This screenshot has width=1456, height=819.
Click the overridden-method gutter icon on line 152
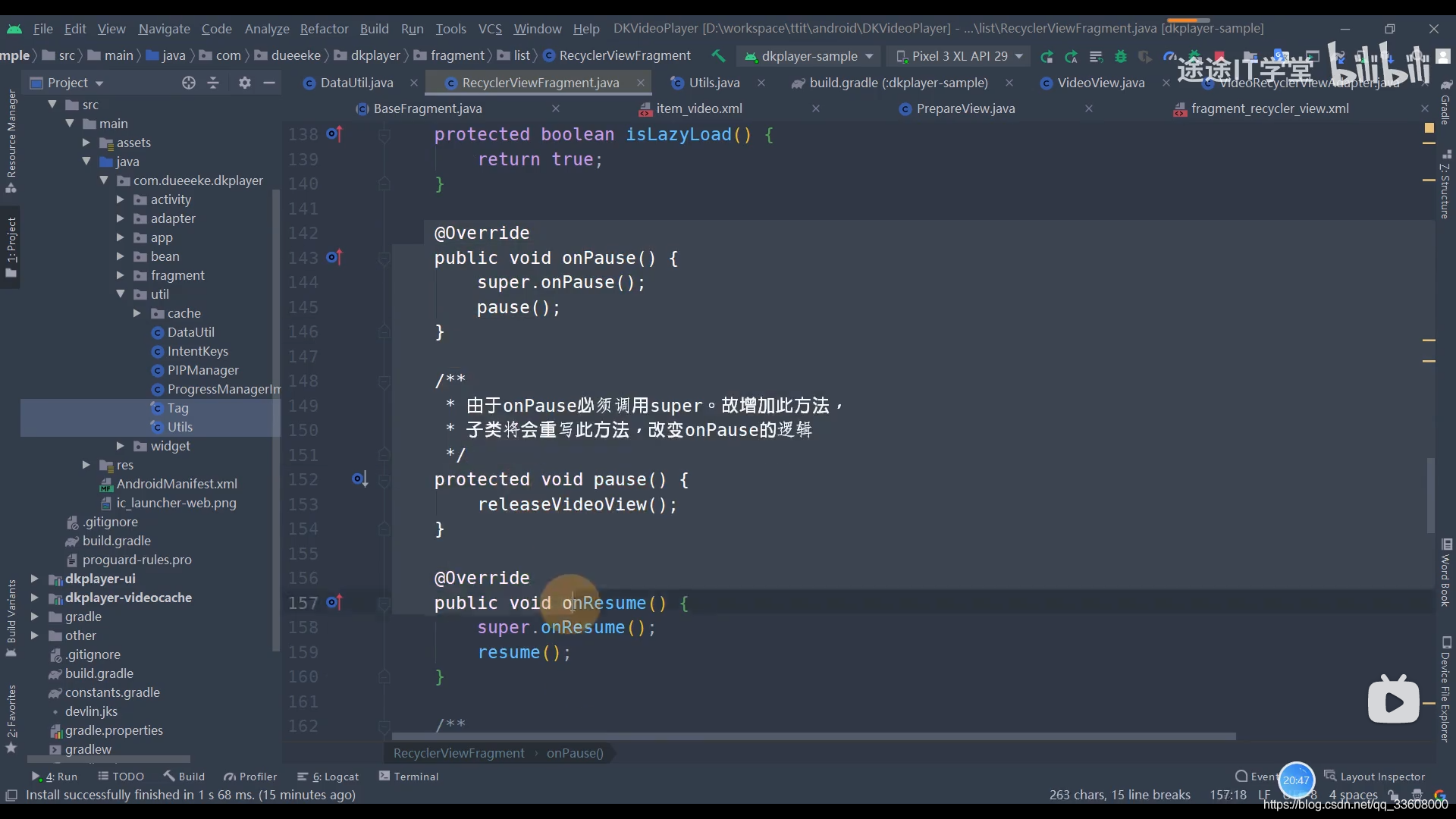(359, 479)
